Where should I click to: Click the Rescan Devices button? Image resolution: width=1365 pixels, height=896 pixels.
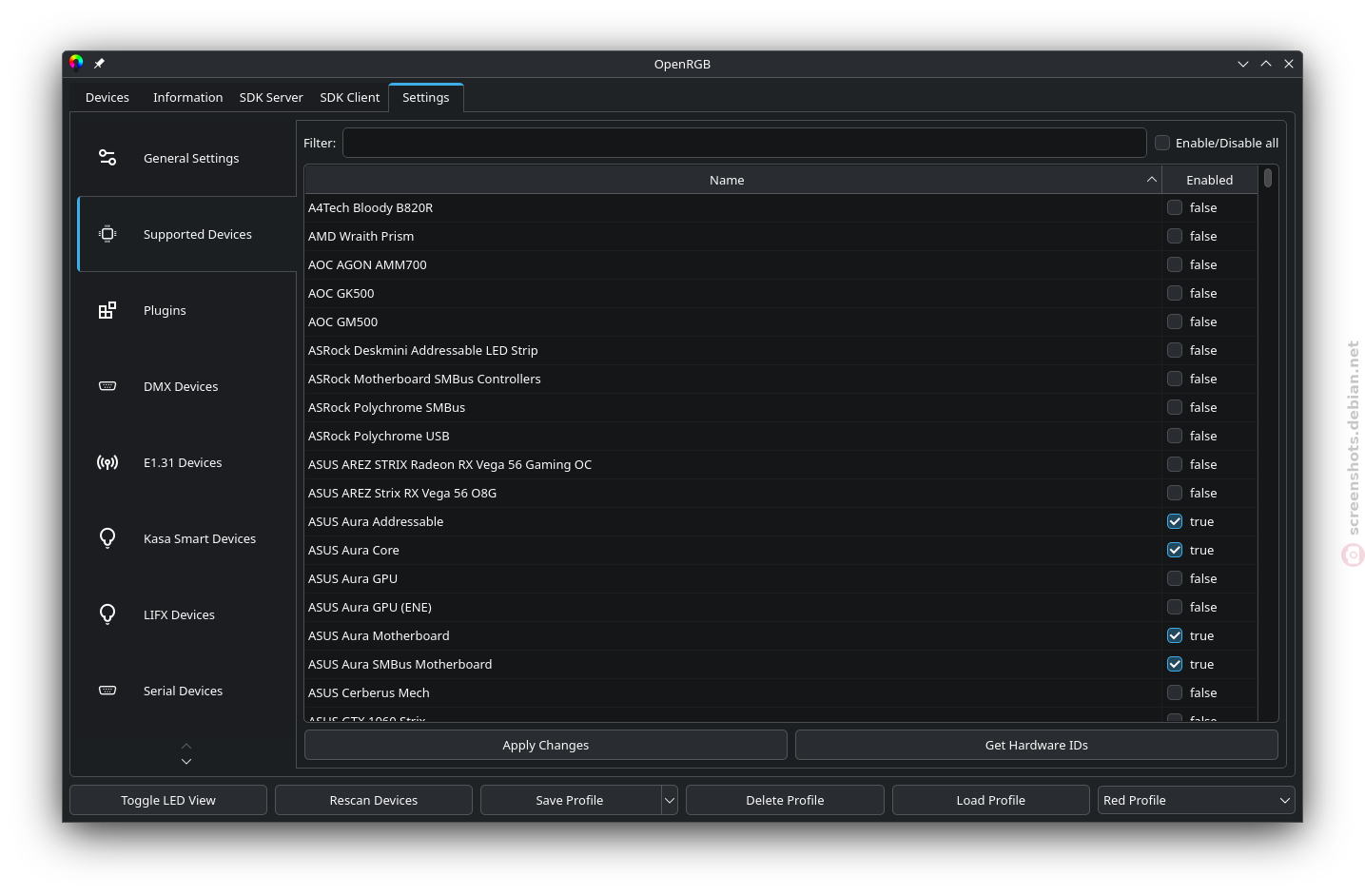(374, 800)
